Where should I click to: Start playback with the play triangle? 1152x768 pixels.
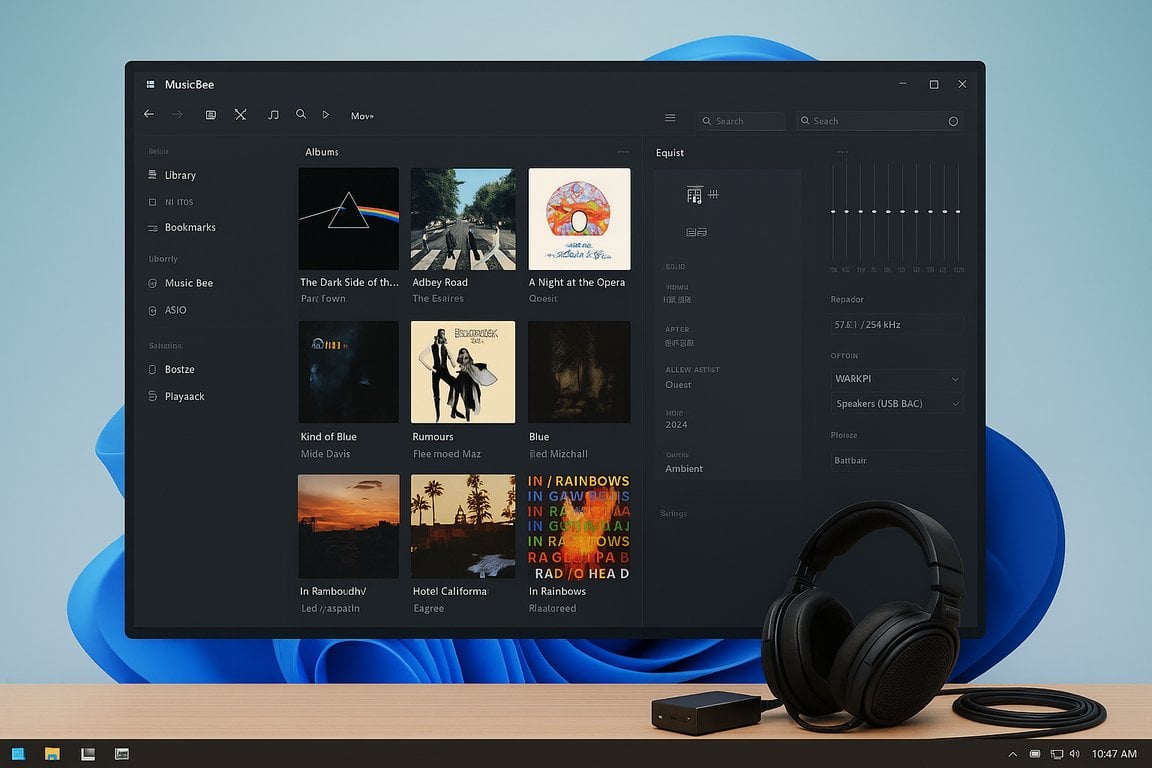coord(325,115)
